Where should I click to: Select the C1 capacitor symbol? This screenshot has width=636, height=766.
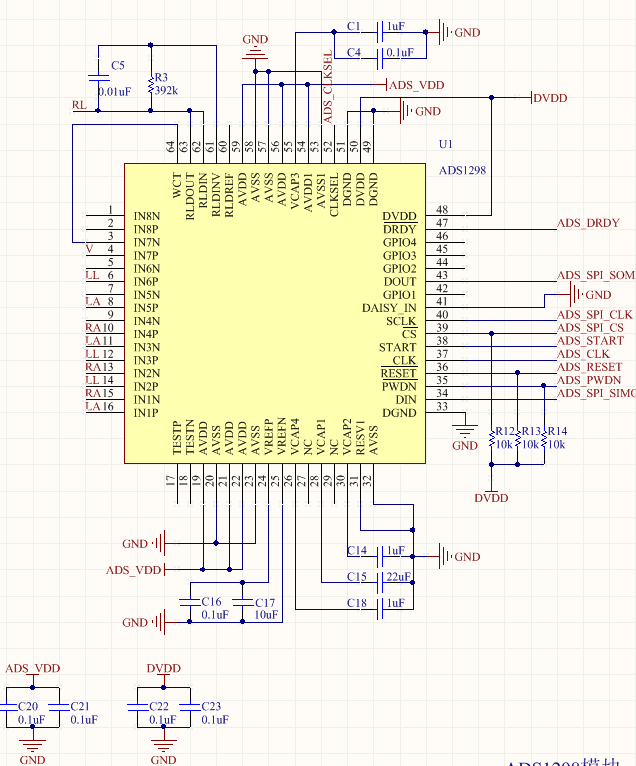[x=380, y=32]
